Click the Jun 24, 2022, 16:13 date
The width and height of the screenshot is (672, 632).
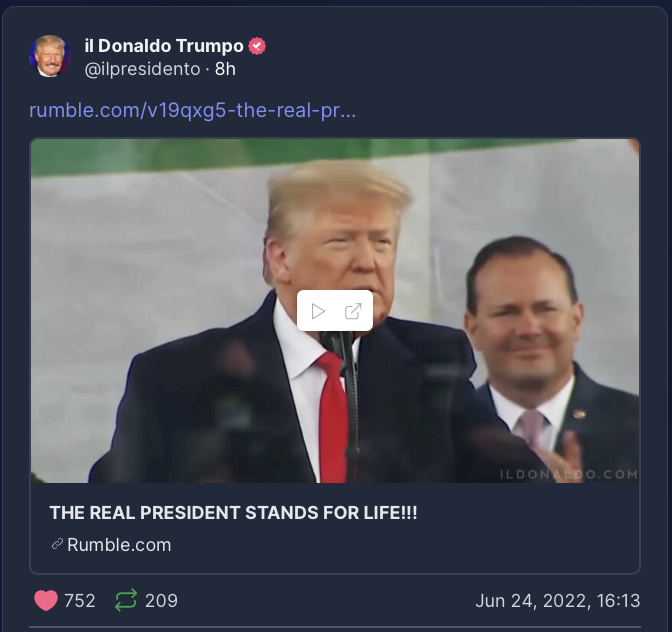(x=558, y=601)
